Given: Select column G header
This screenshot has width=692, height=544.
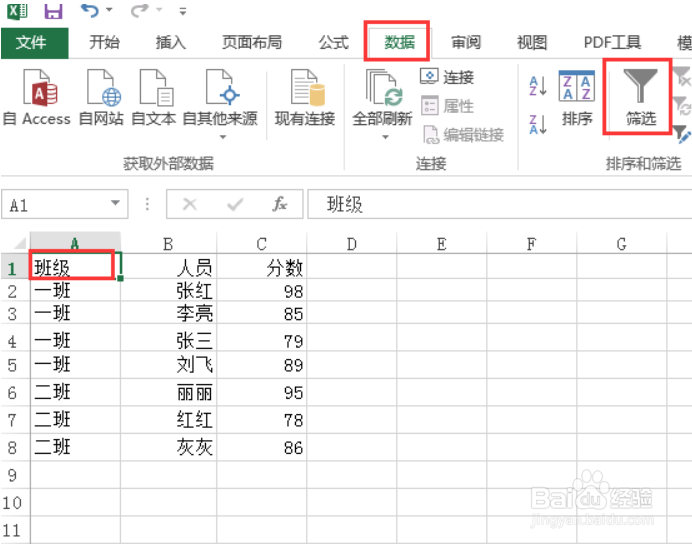Looking at the screenshot, I should pyautogui.click(x=622, y=243).
